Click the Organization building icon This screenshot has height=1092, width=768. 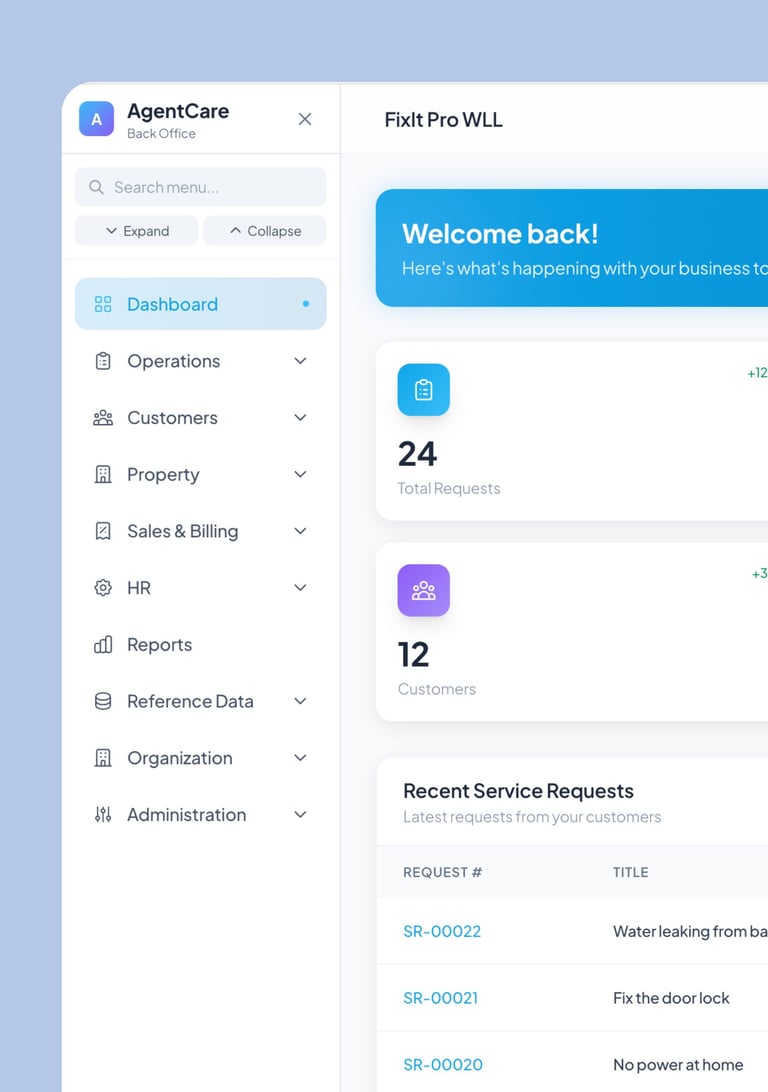click(103, 758)
